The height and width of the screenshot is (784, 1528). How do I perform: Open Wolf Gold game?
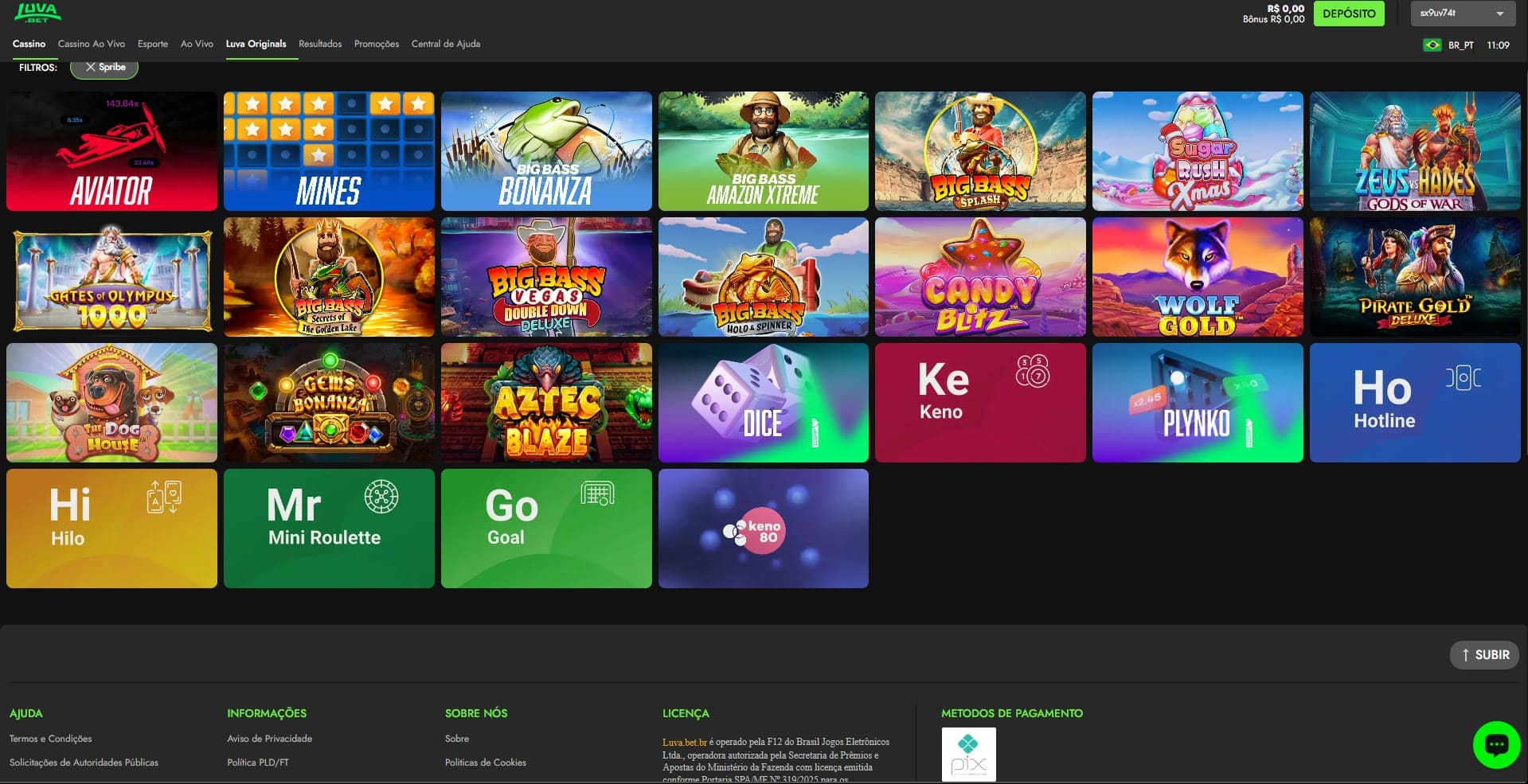1198,277
